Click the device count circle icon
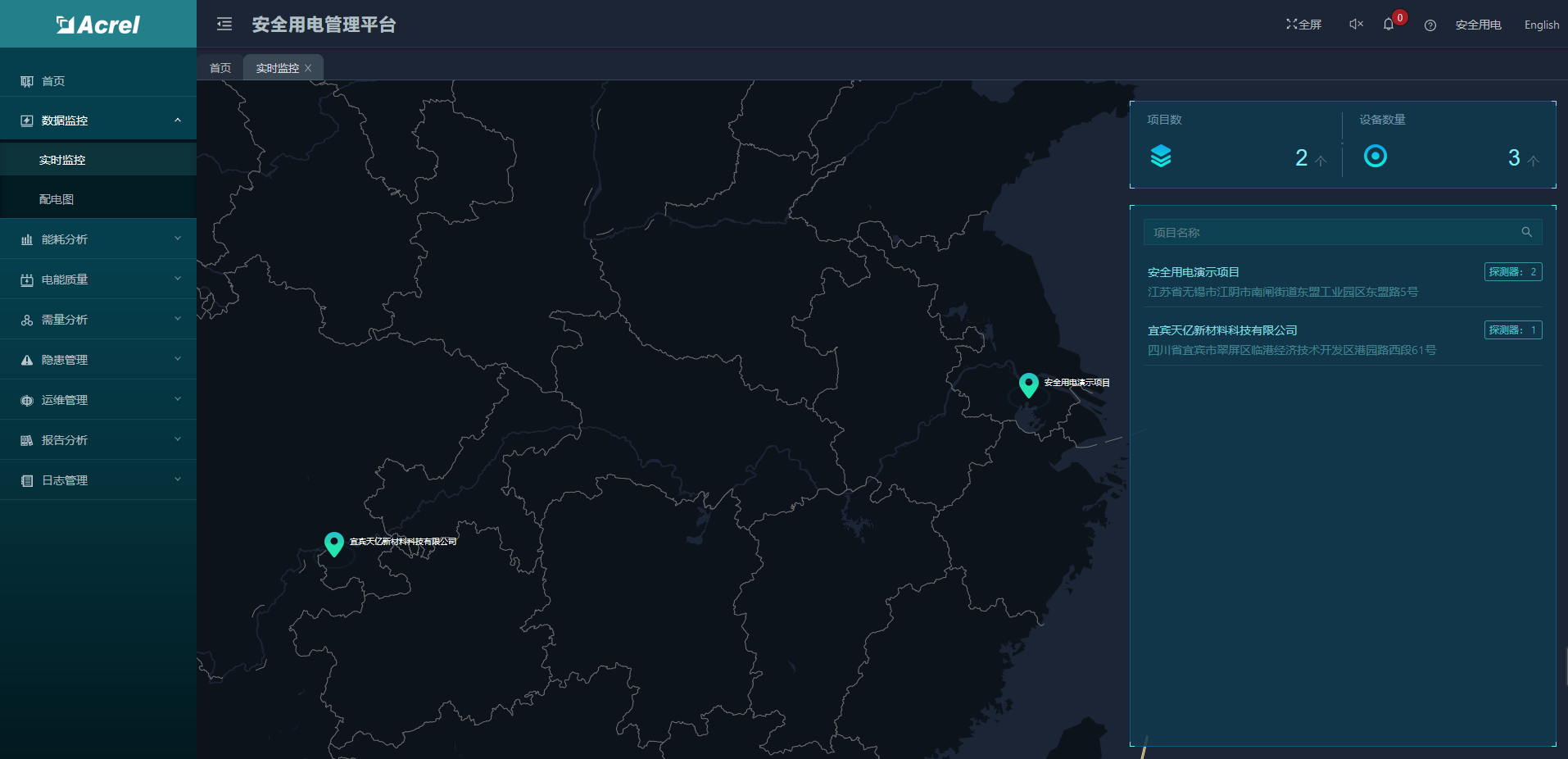Screen dimensions: 1568x759 click(1375, 156)
